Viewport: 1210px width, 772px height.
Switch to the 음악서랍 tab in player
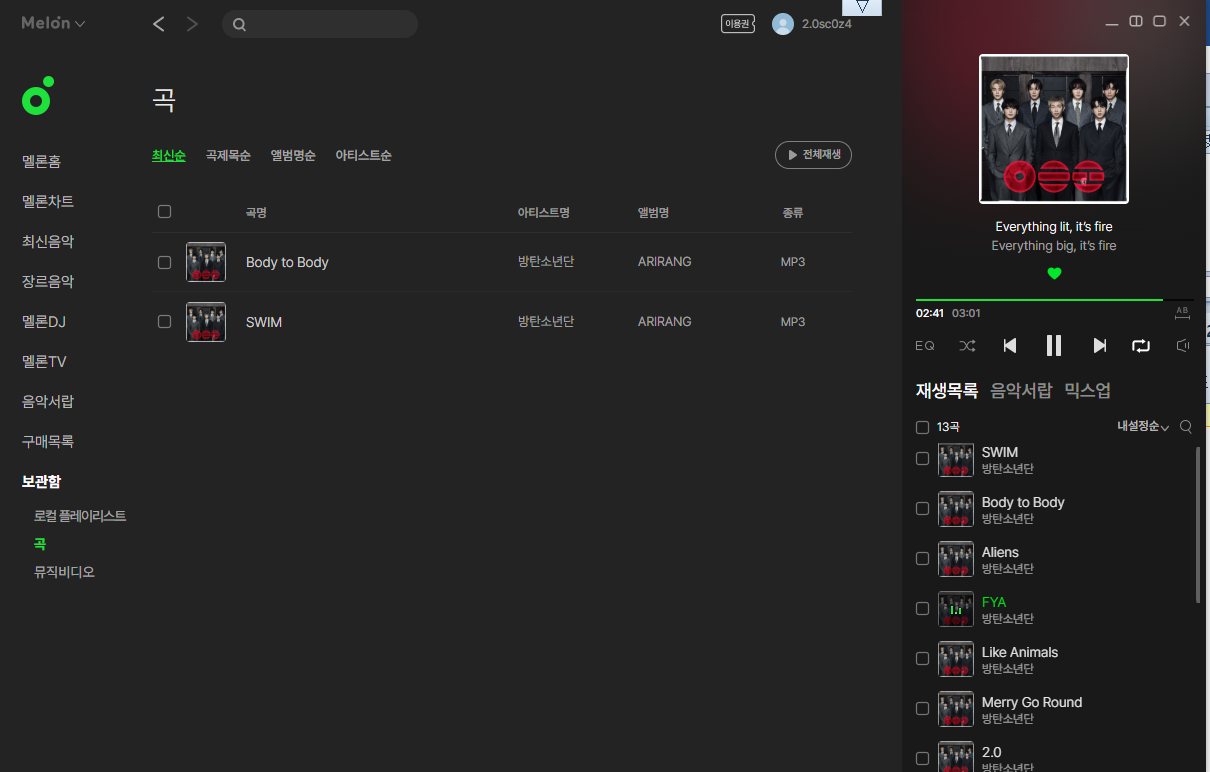[1021, 391]
